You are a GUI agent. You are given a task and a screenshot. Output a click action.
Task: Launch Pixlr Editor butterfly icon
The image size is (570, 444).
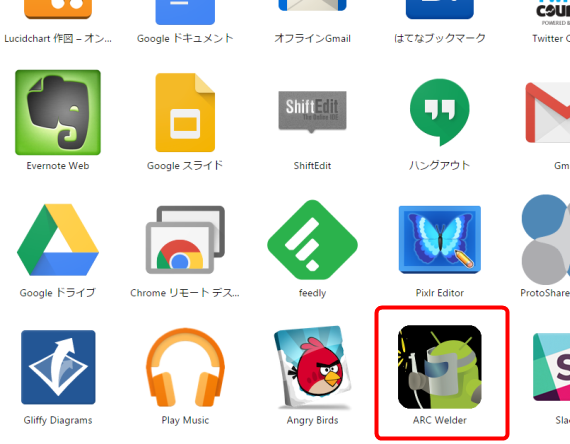[439, 240]
